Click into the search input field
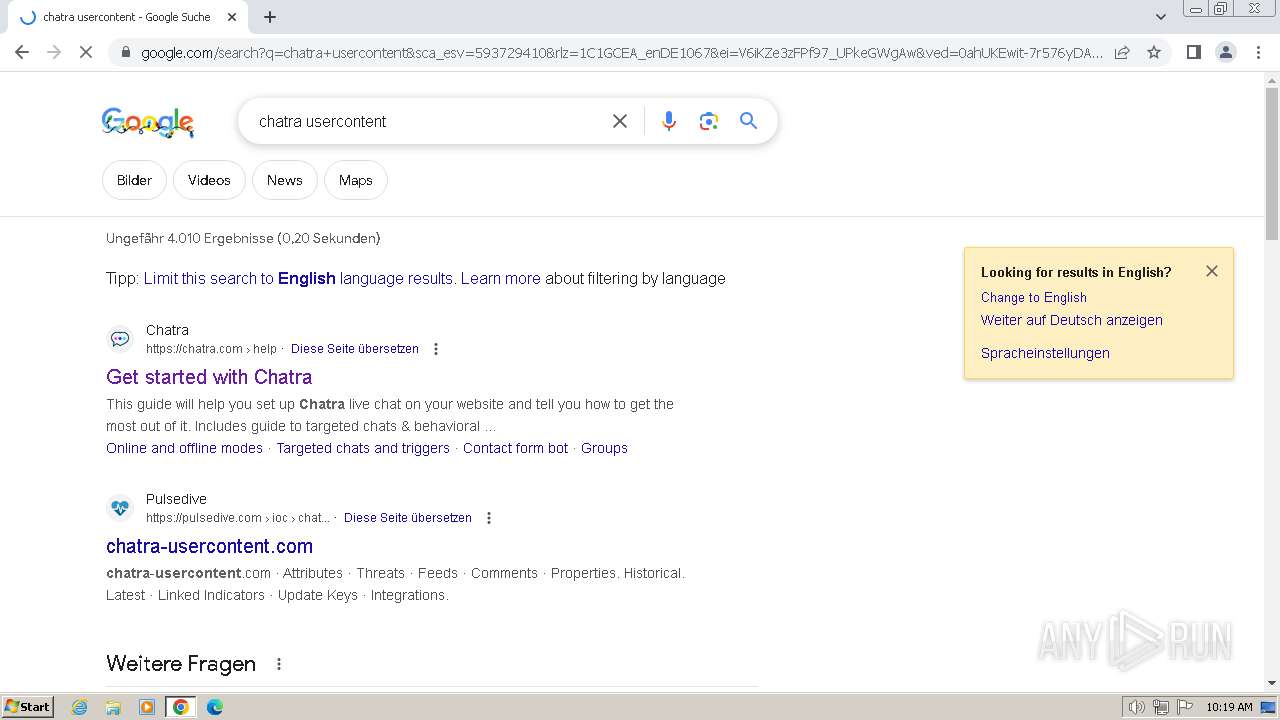 coord(425,121)
